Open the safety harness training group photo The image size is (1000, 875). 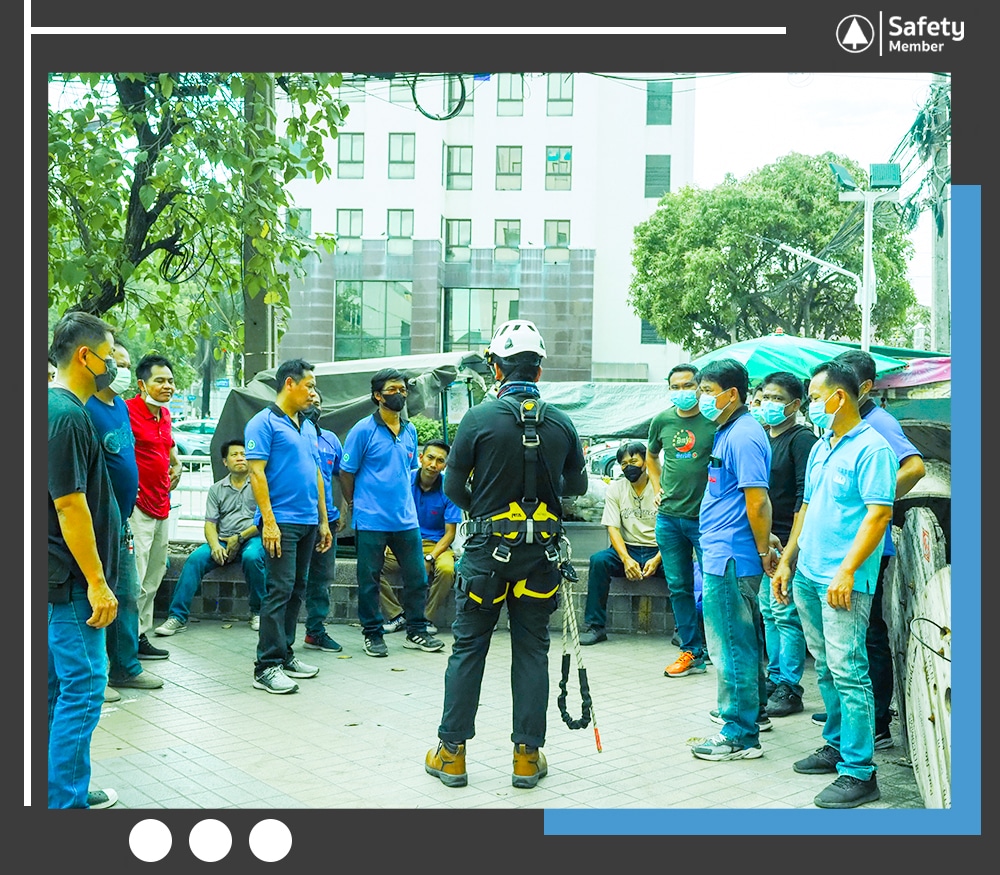tap(499, 441)
